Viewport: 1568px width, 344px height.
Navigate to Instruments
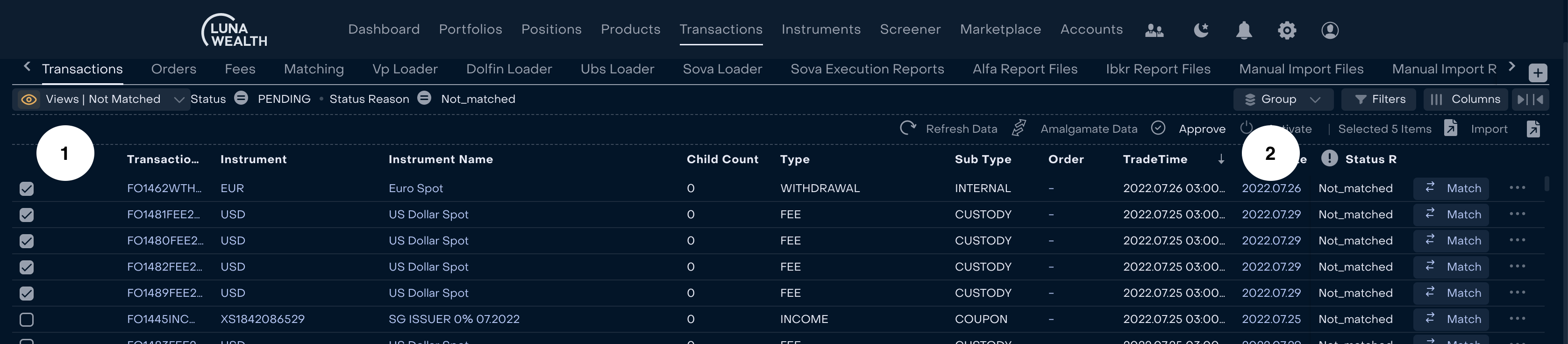click(x=821, y=29)
